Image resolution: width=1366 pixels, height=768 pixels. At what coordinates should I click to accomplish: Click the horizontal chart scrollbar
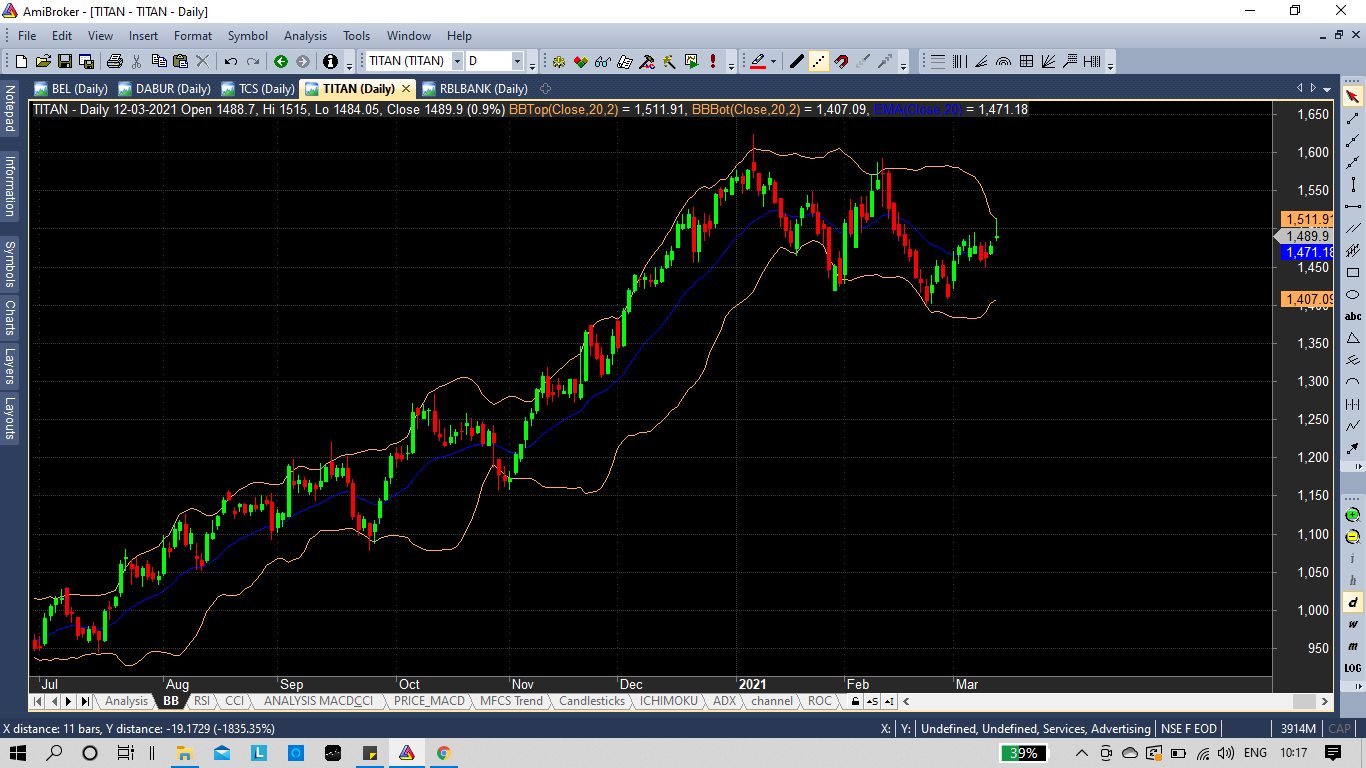1116,701
